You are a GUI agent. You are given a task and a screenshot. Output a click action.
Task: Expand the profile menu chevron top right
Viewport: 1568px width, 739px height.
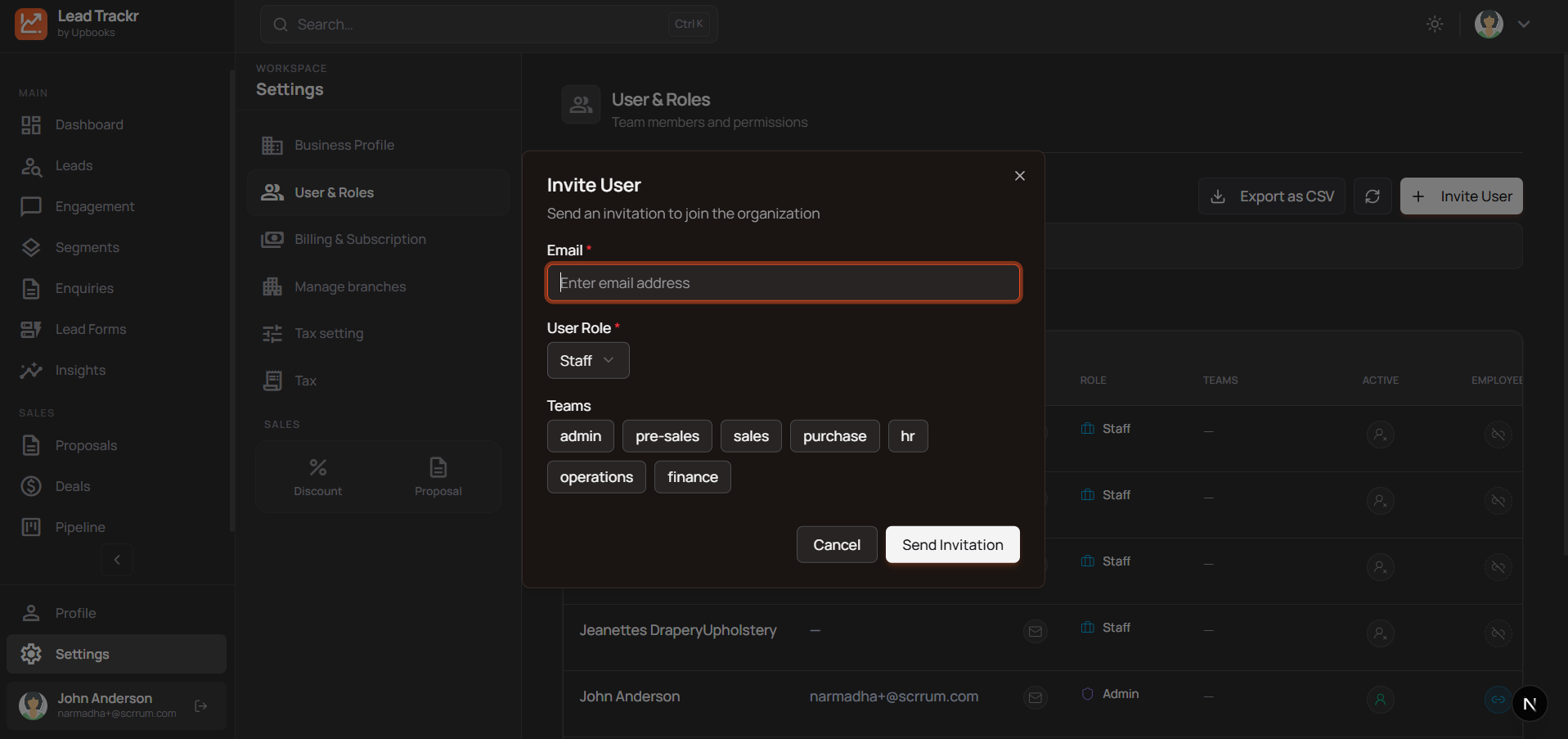1525,24
